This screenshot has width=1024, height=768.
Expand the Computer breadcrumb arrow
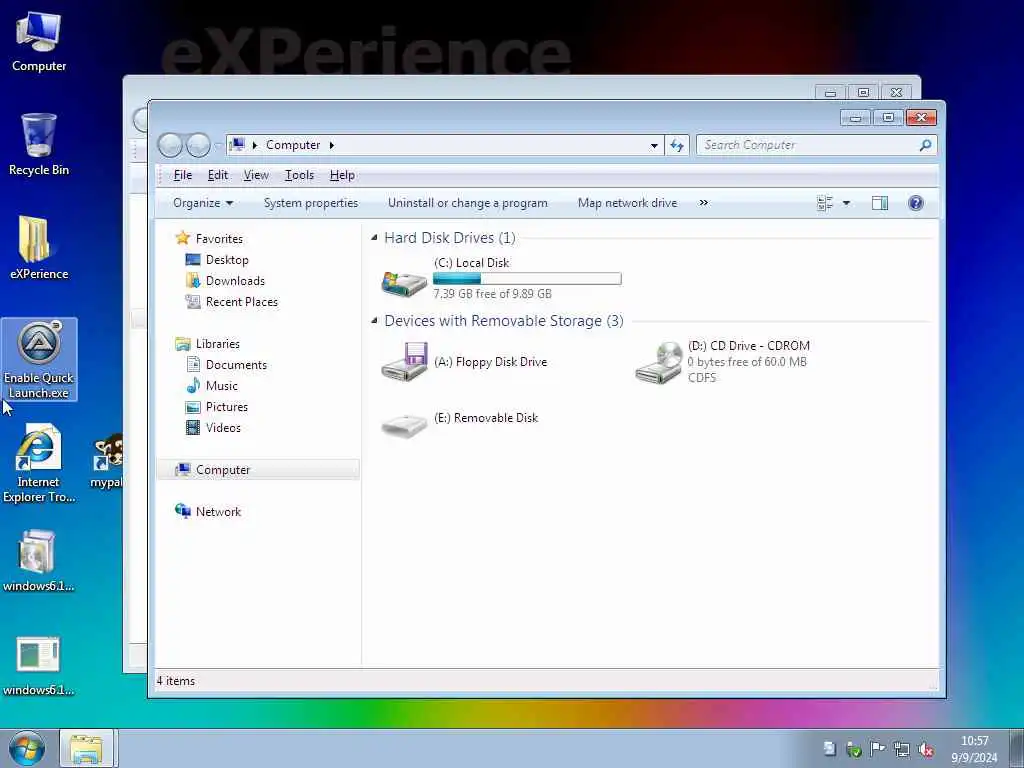point(332,145)
